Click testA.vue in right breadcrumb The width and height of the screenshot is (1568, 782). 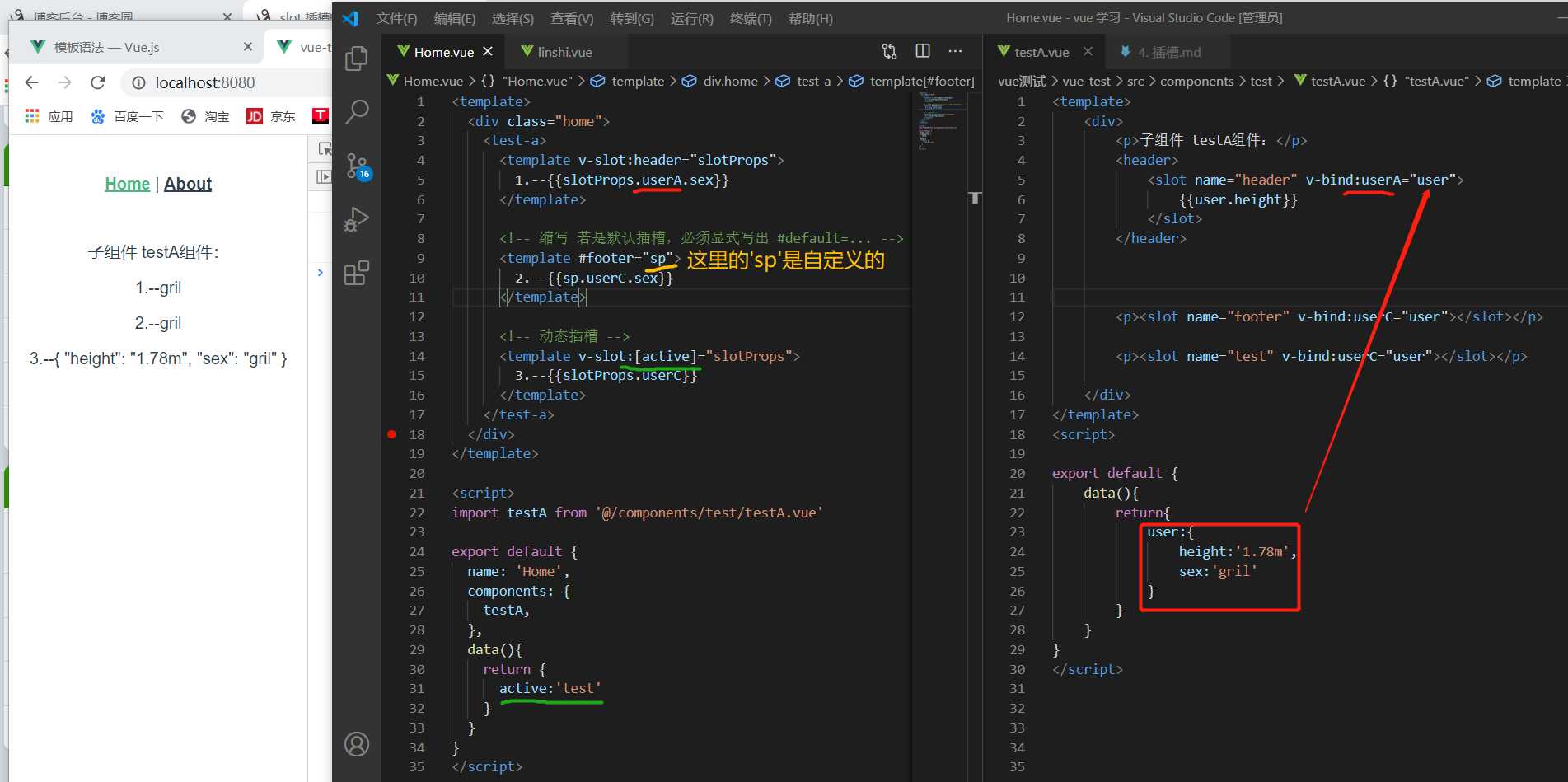tap(1337, 81)
